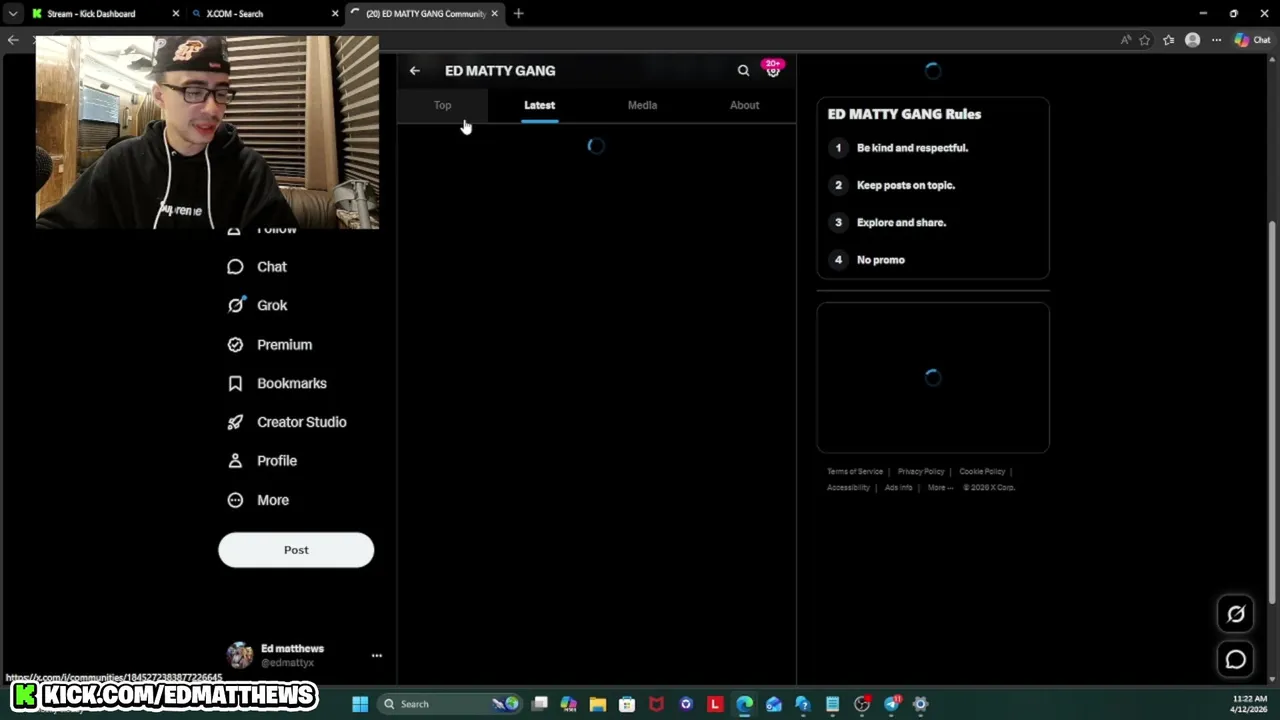This screenshot has width=1280, height=720.
Task: Toggle read aloud in address bar
Action: 1125,40
